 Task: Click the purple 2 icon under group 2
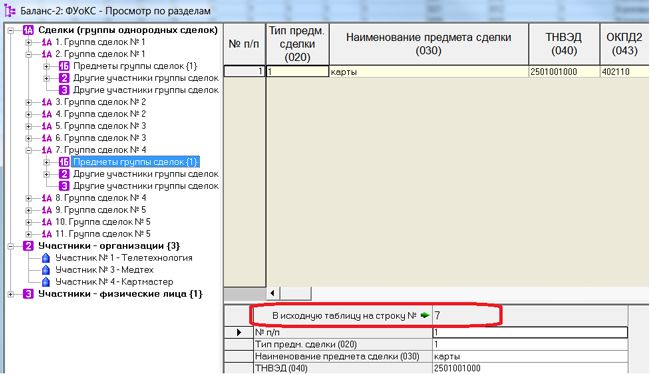click(x=64, y=78)
